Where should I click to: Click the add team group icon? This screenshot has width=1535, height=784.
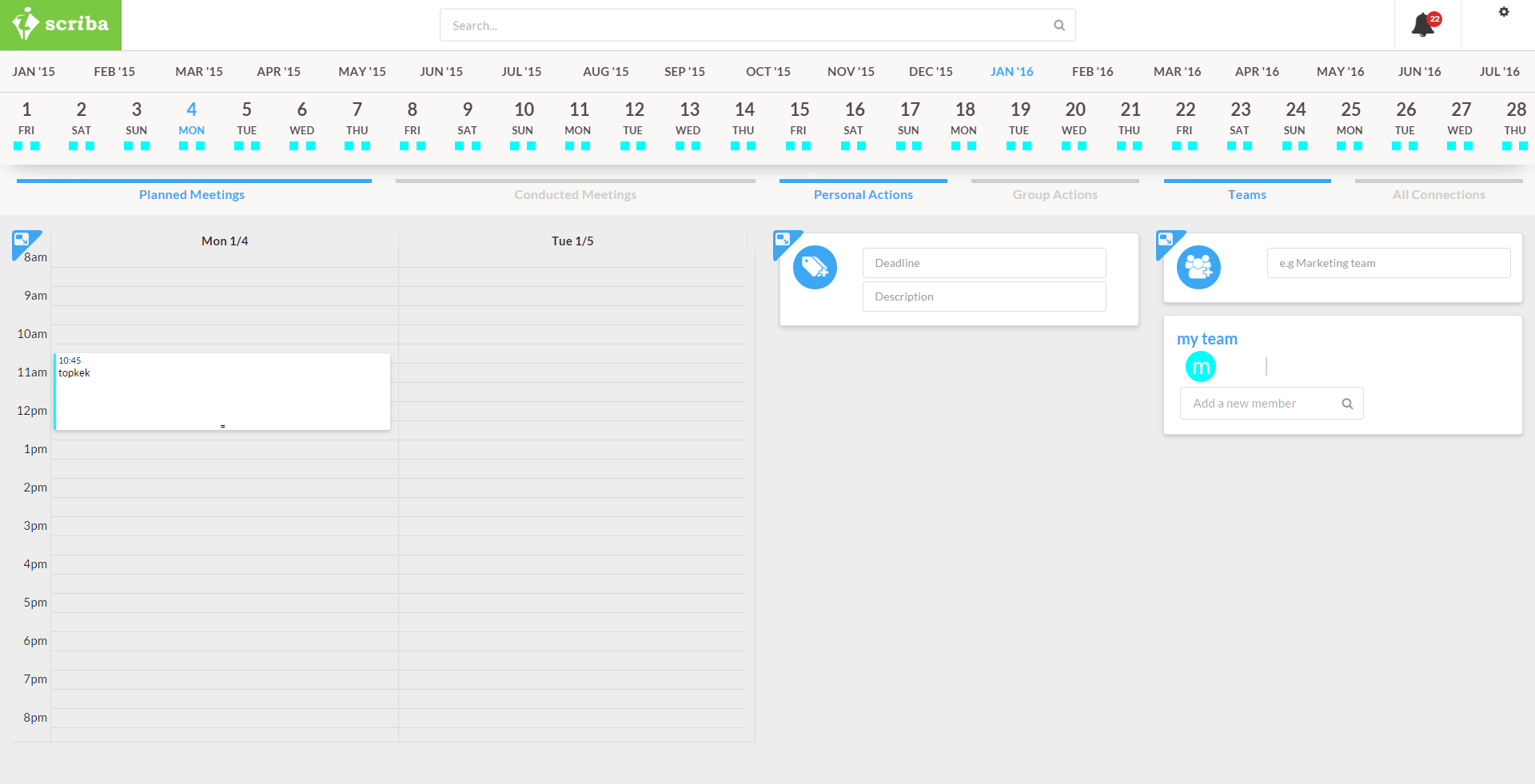tap(1198, 267)
